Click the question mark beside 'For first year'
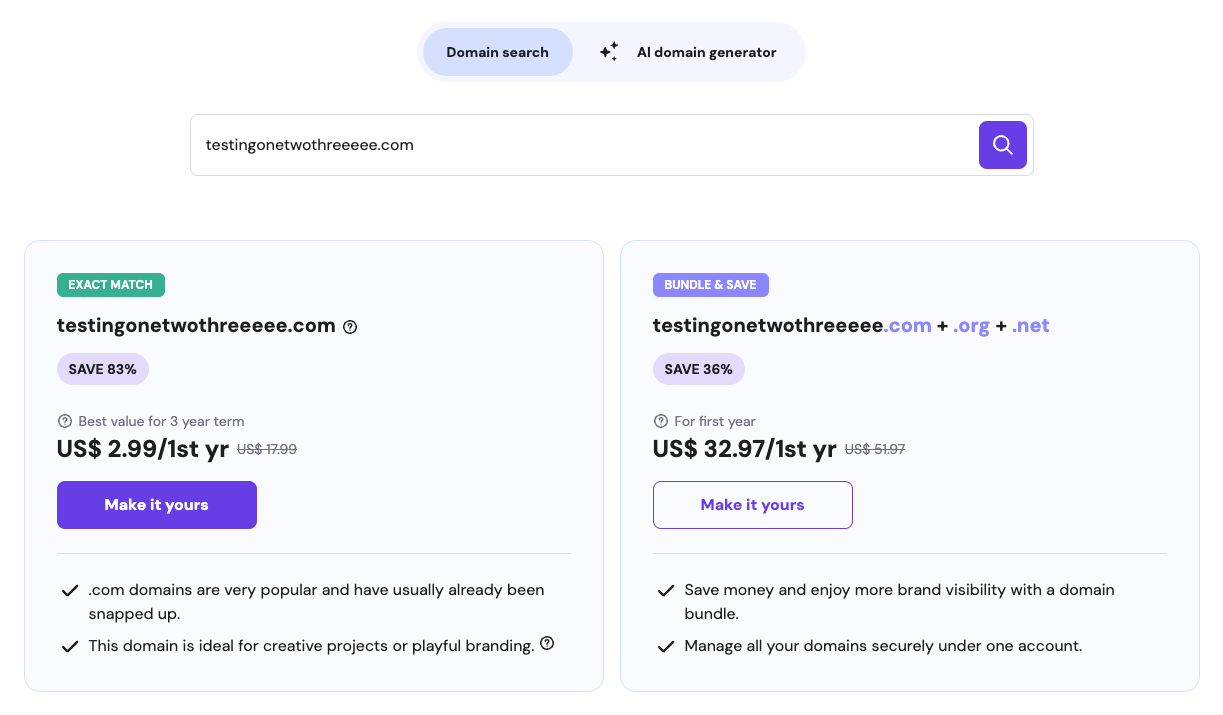 coord(661,421)
